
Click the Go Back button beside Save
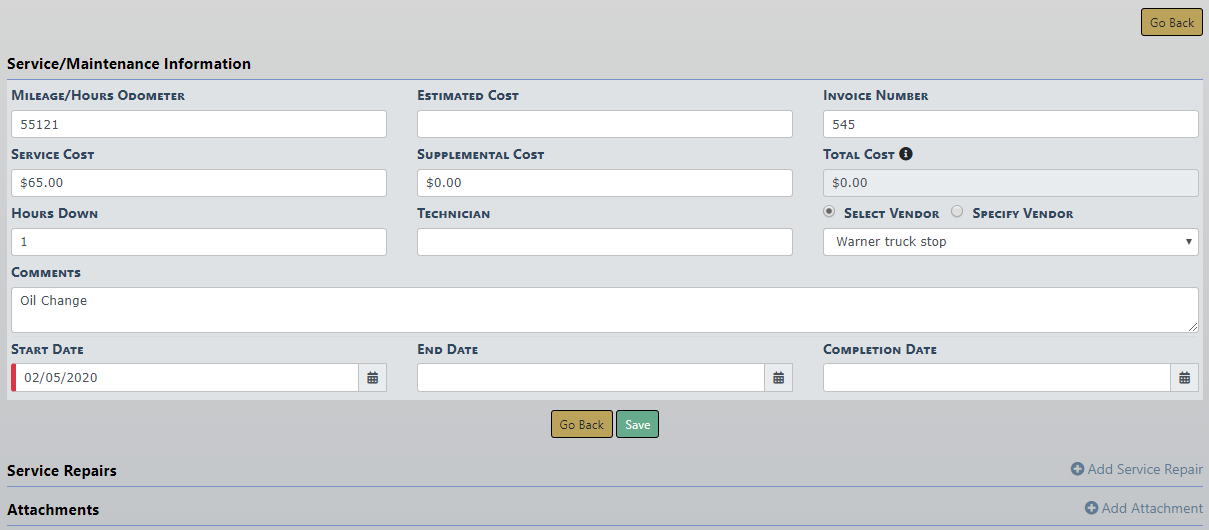581,425
